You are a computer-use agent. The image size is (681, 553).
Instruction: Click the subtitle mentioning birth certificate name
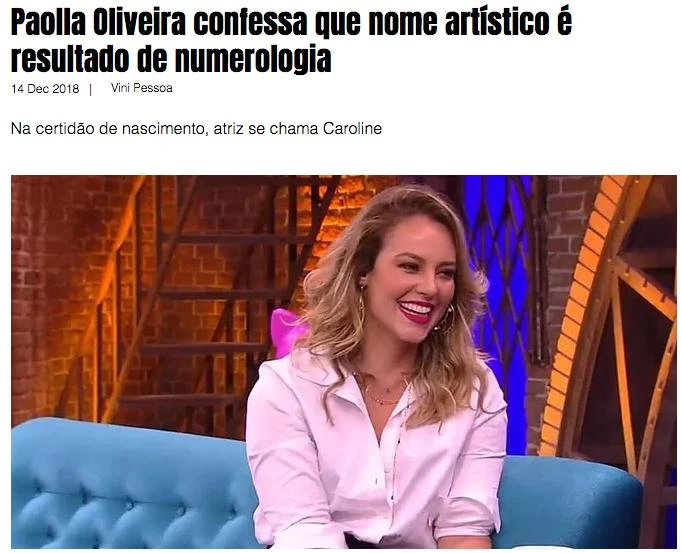pos(196,129)
